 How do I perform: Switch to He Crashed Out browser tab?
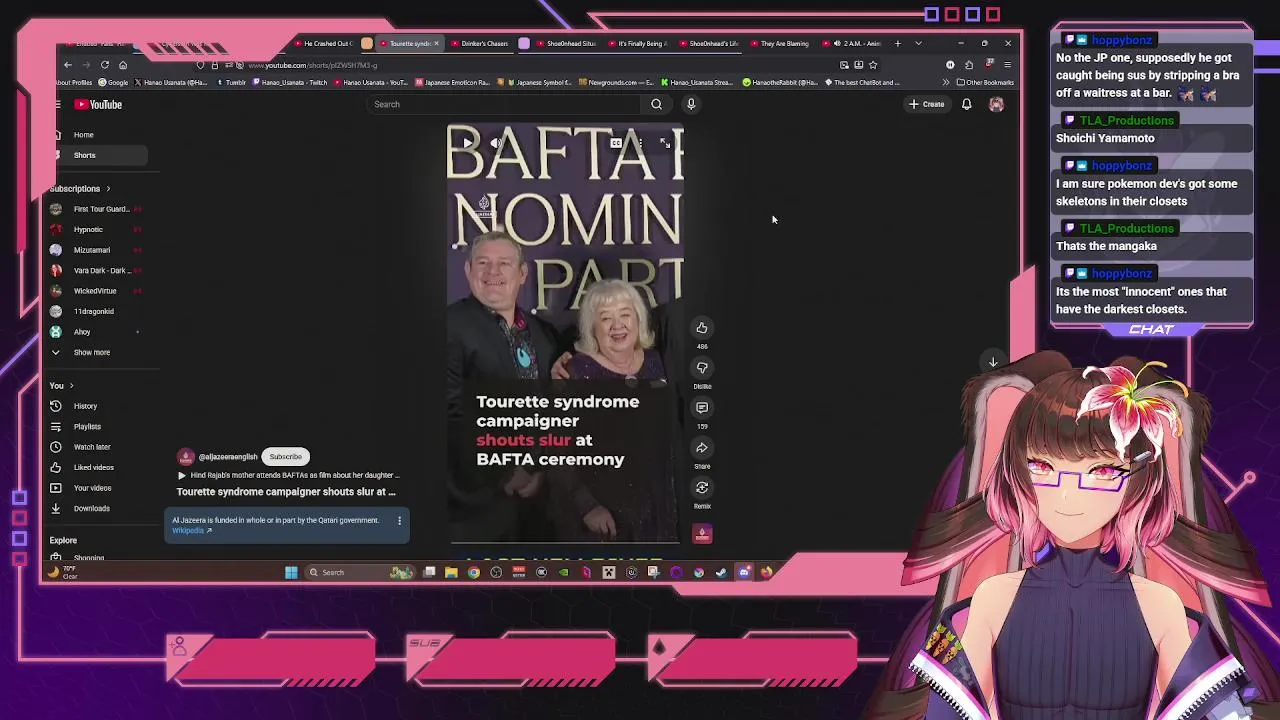tap(326, 44)
